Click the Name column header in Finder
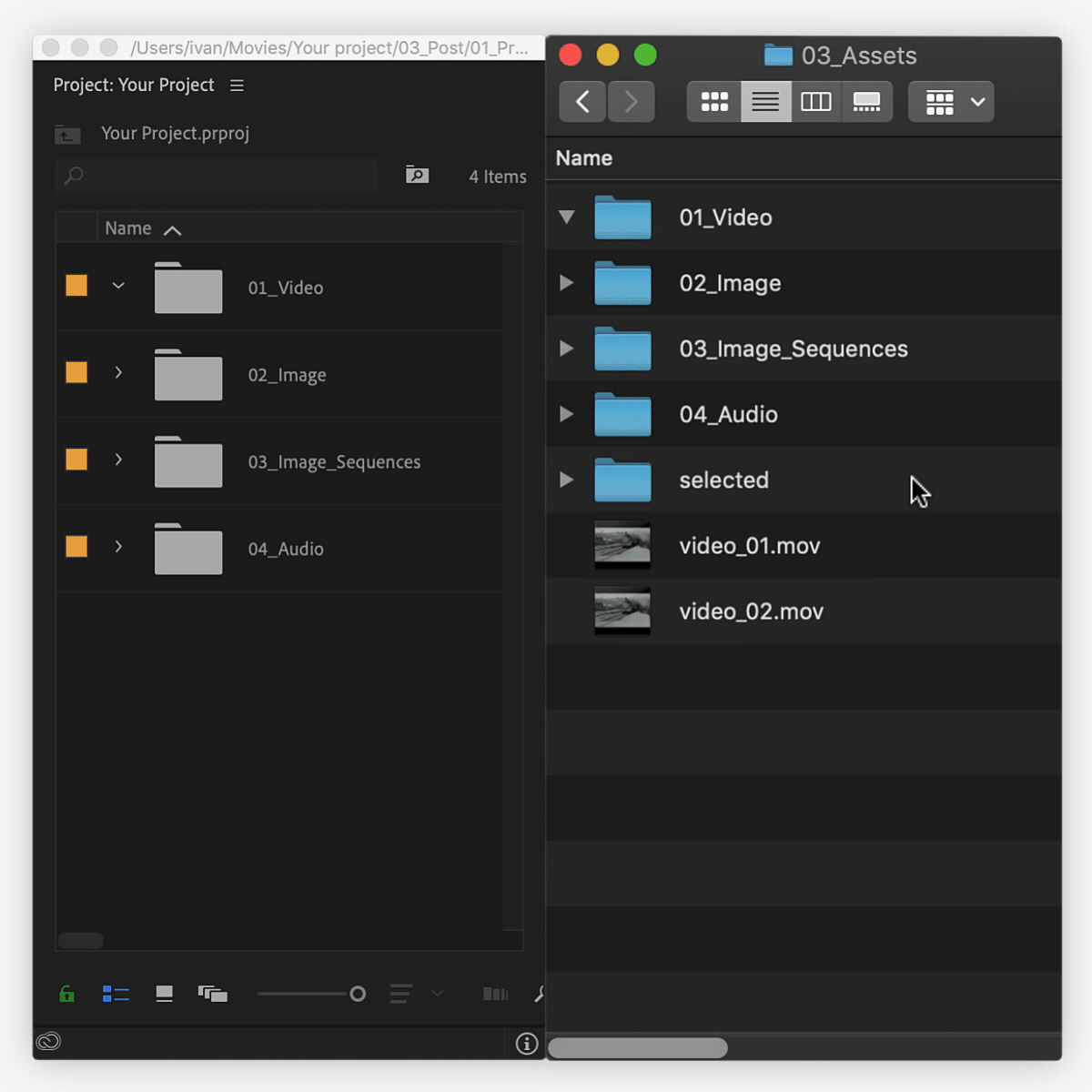This screenshot has height=1092, width=1092. click(583, 158)
